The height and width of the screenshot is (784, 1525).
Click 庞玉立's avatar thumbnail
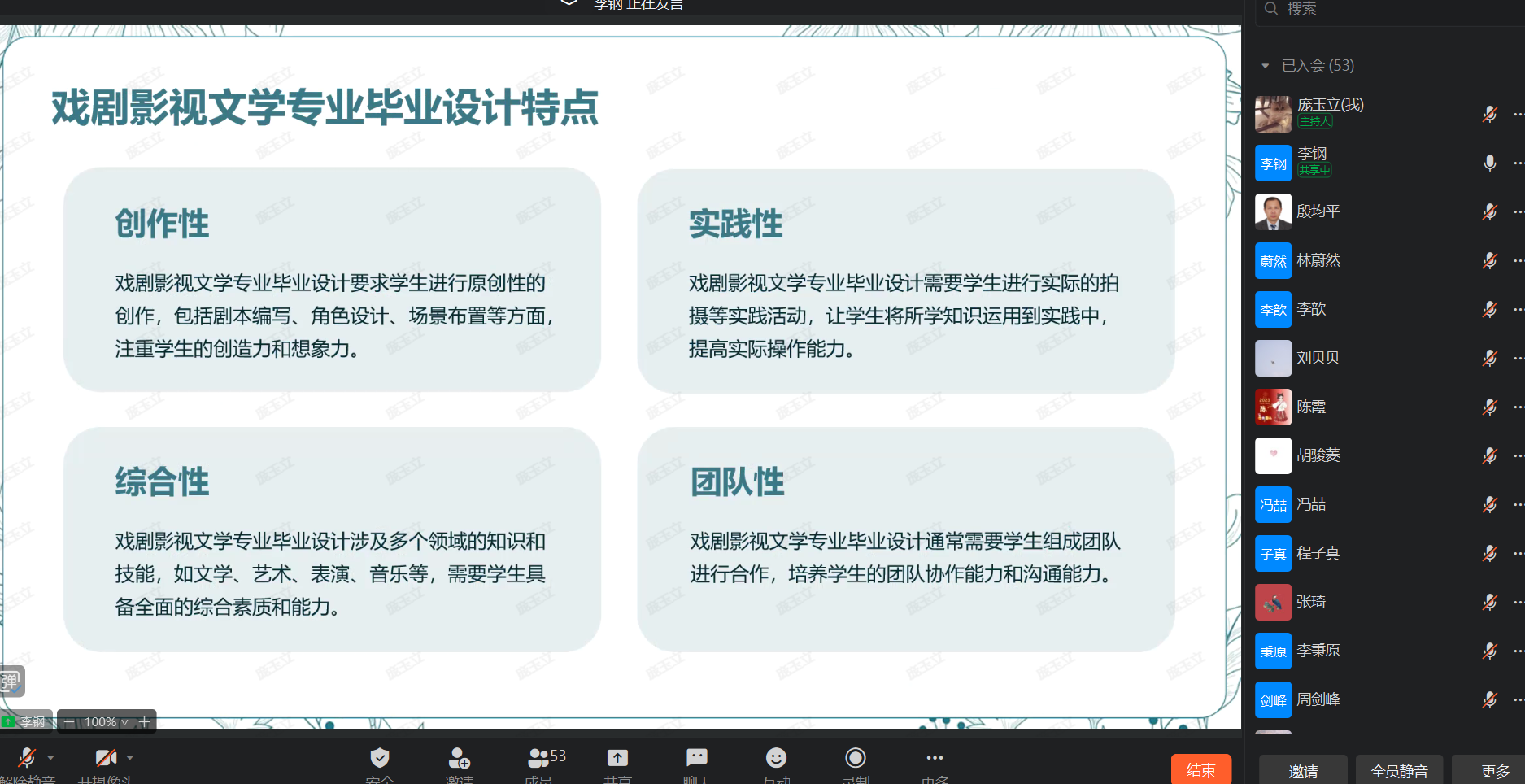[1273, 114]
